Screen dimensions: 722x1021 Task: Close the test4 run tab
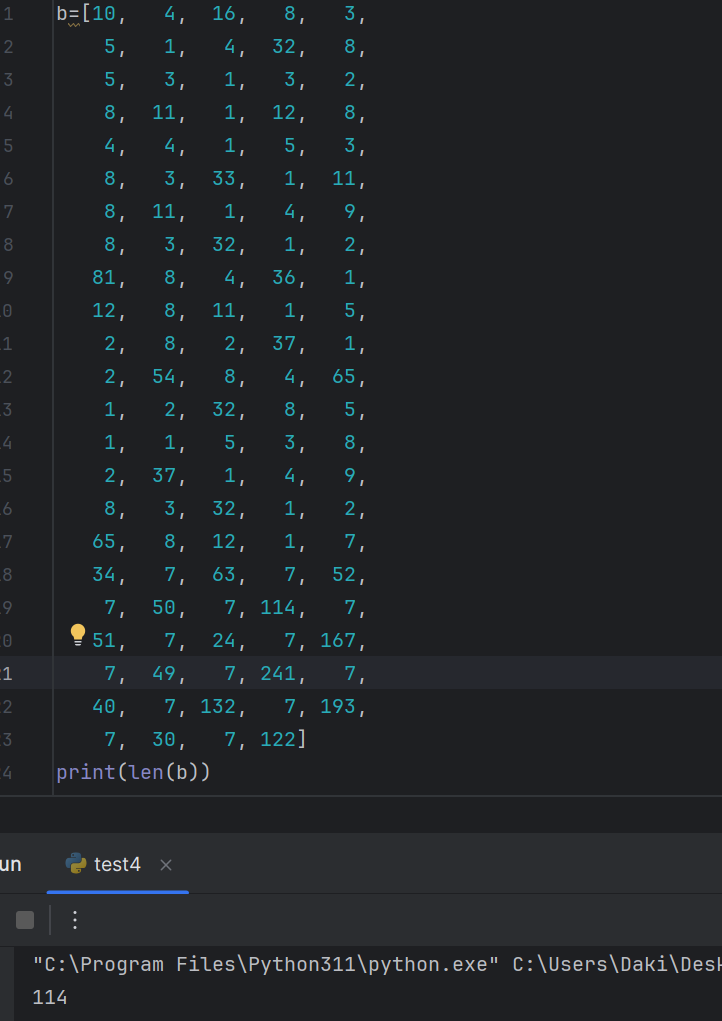(x=166, y=865)
